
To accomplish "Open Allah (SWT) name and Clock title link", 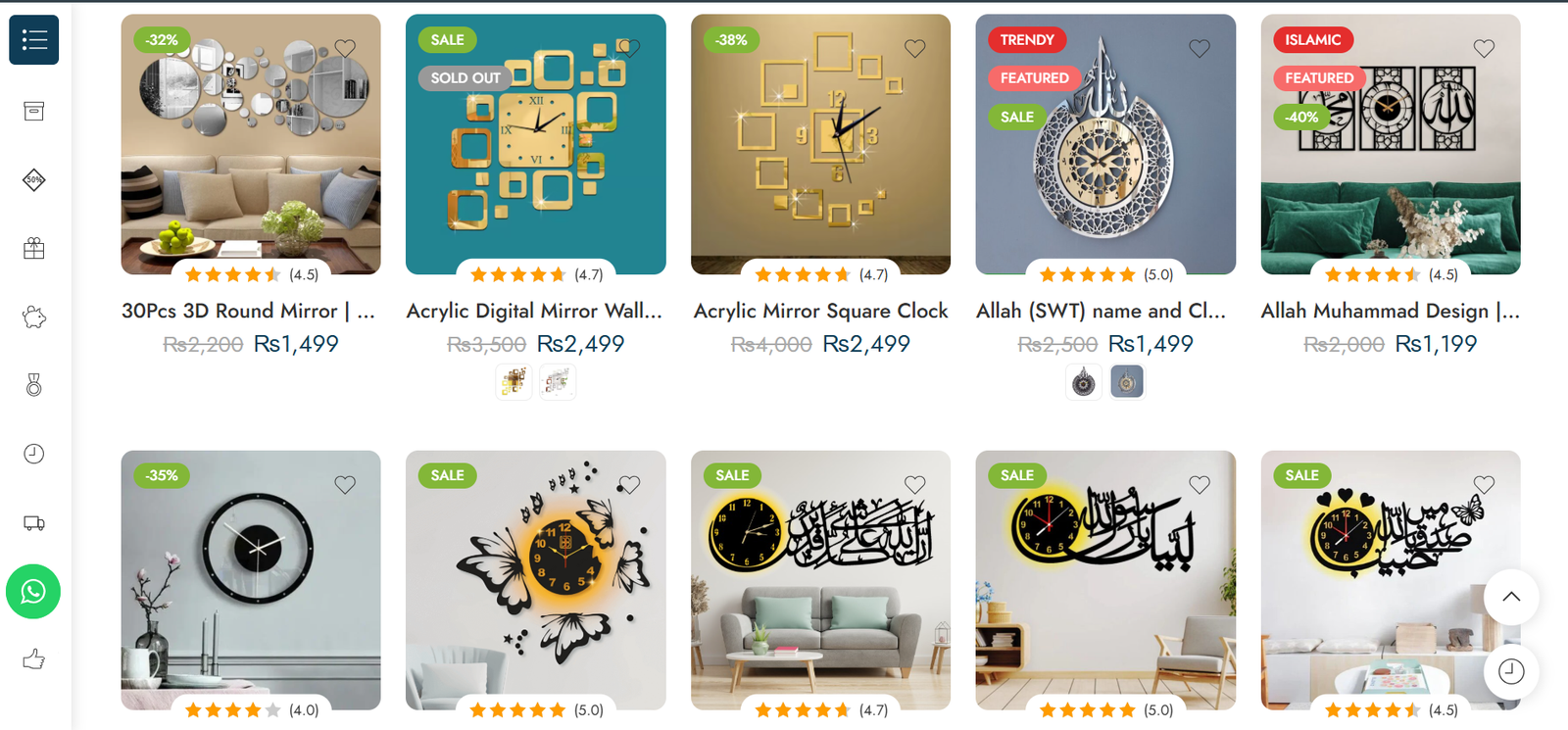I will click(x=1102, y=311).
